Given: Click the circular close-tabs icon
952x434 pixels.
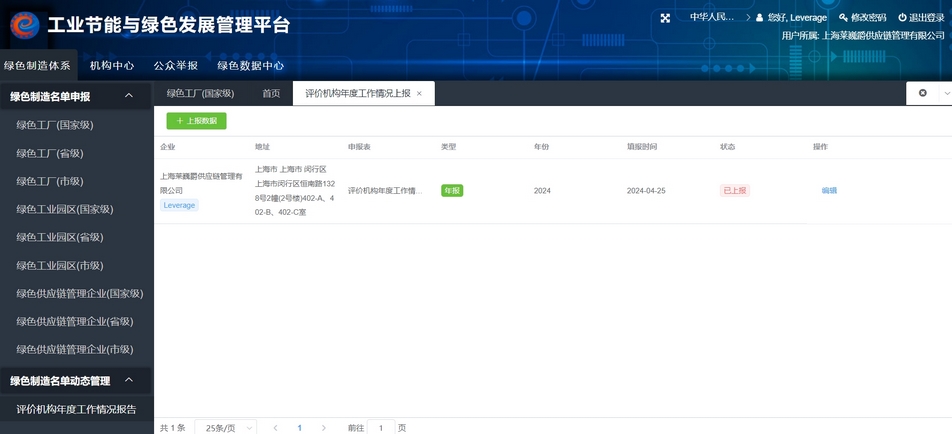Looking at the screenshot, I should pos(923,93).
